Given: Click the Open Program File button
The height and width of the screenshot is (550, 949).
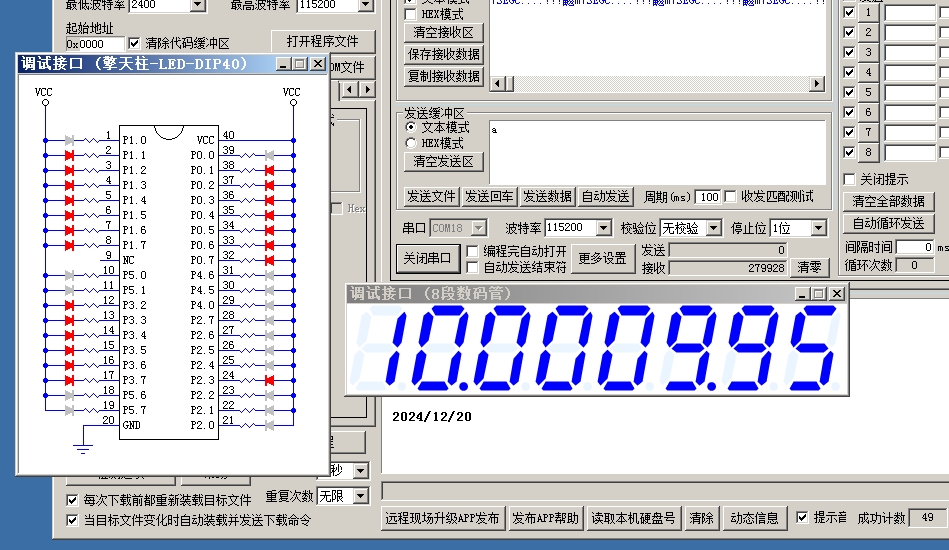Looking at the screenshot, I should coord(322,42).
